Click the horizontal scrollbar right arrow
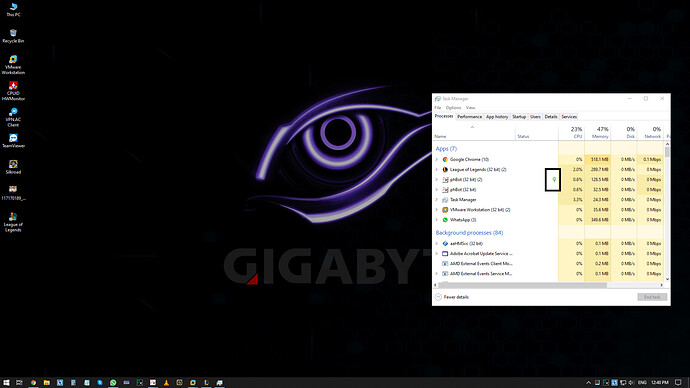690x388 pixels. [661, 285]
